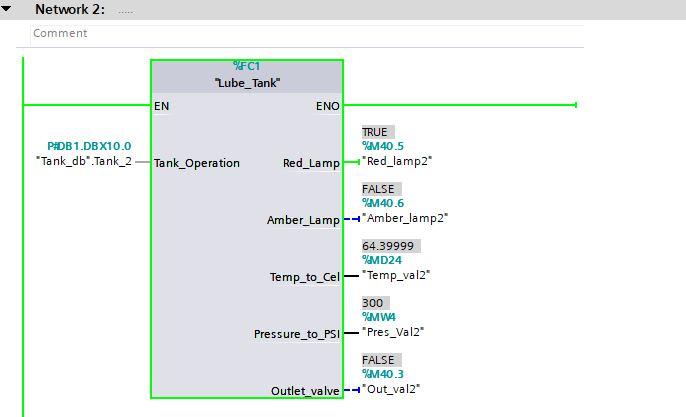Screen dimensions: 686x417
Task: Click the ENO output pin of Lube_Tank
Action: click(x=328, y=106)
